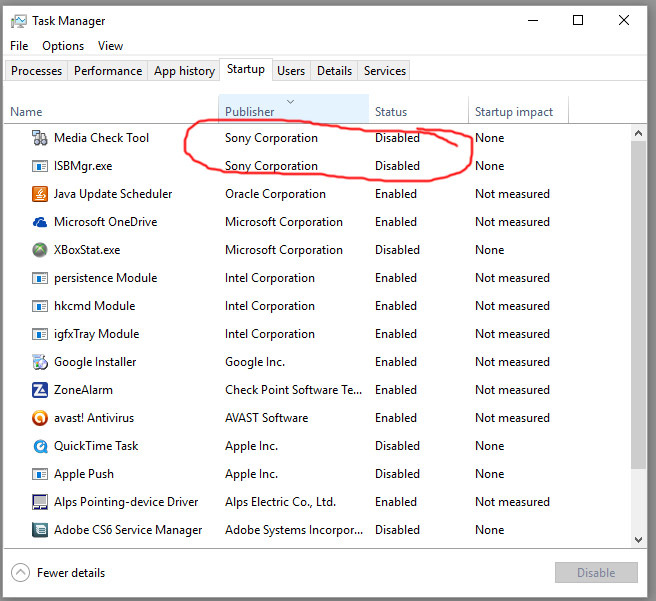Click the Oracle Corporation publisher cell
This screenshot has height=601, width=656.
tap(275, 194)
